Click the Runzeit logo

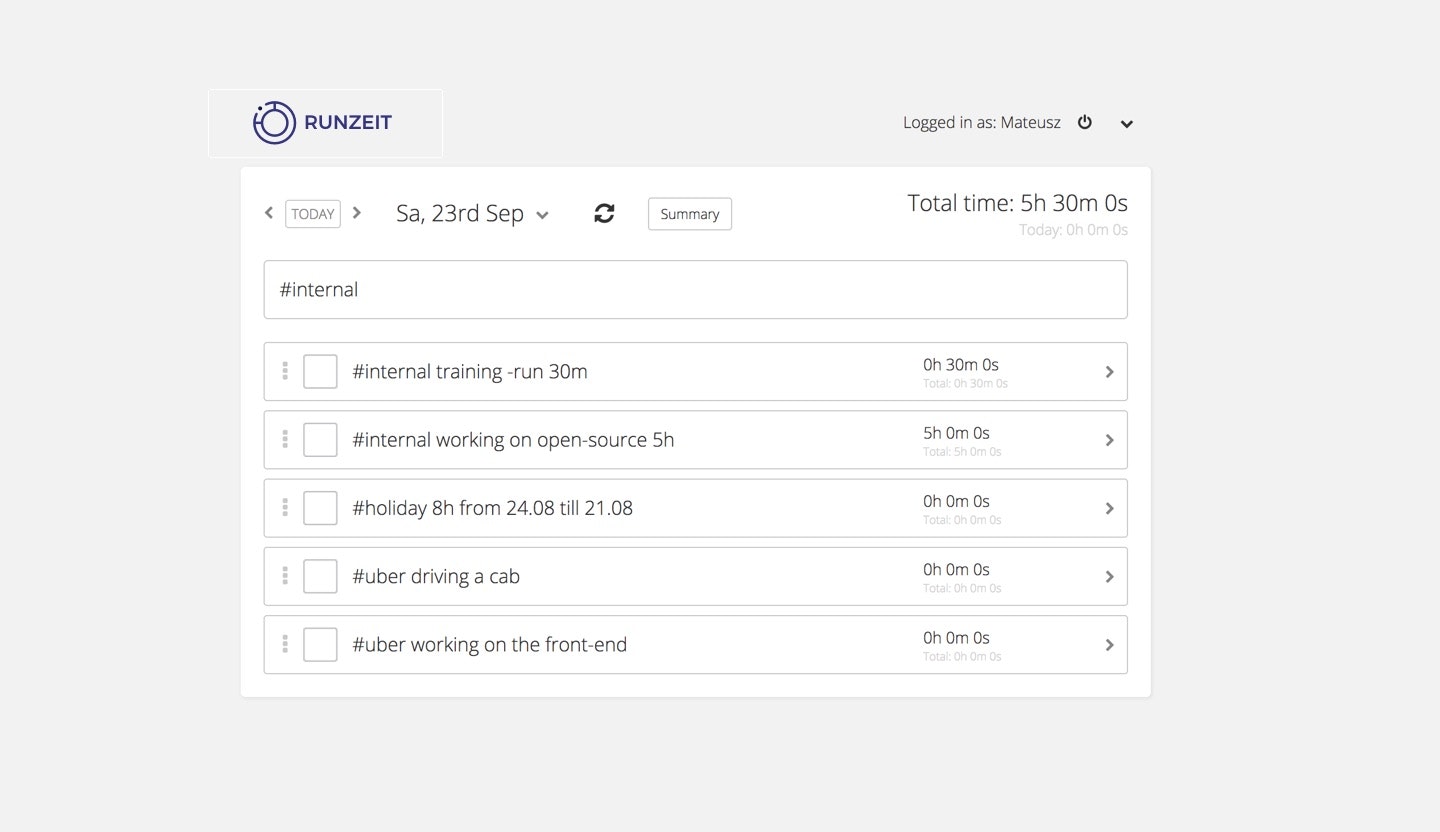point(324,123)
